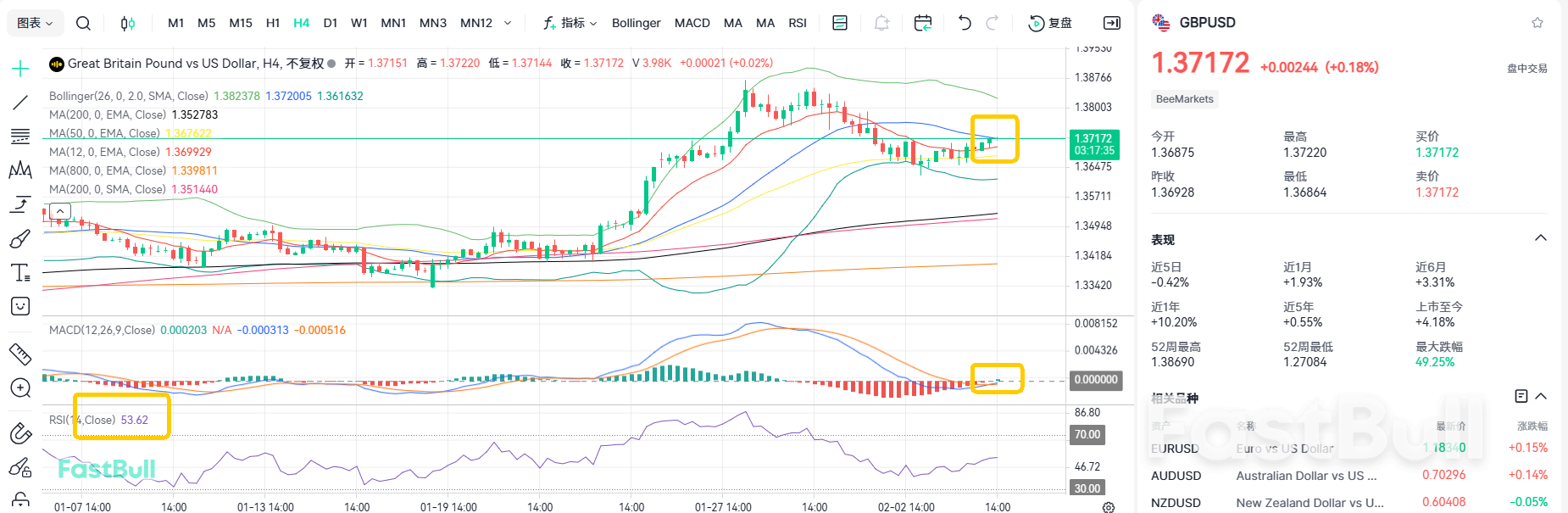Screen dimensions: 1568x513
Task: Click the MACD(12,26,9,Close) legend label
Action: pyautogui.click(x=102, y=330)
